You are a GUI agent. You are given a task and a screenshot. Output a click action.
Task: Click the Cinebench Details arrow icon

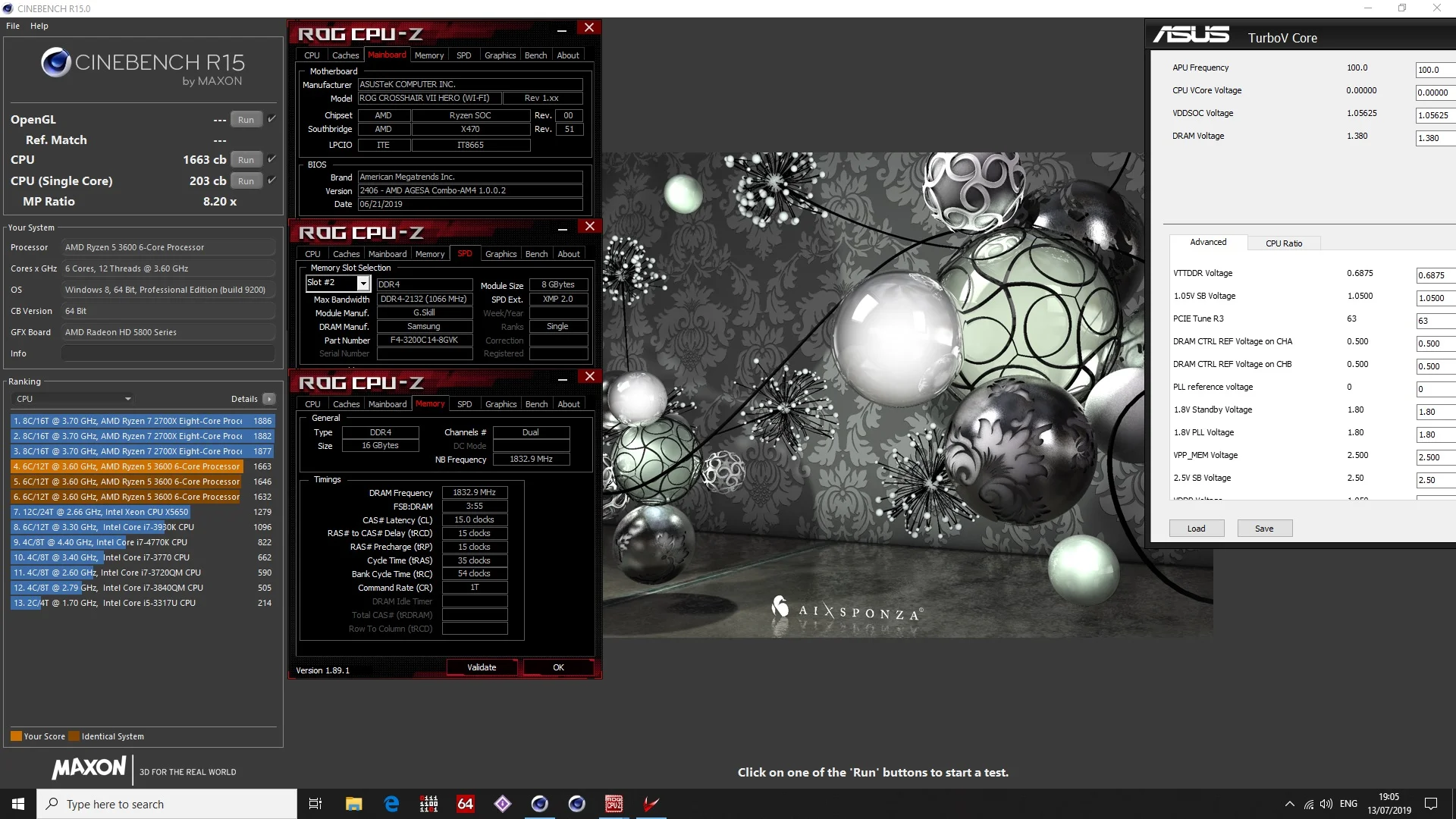[x=269, y=399]
